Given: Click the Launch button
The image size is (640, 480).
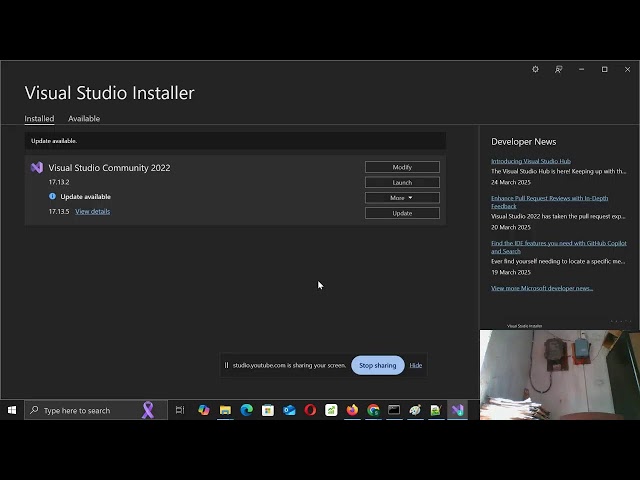Looking at the screenshot, I should [x=402, y=182].
